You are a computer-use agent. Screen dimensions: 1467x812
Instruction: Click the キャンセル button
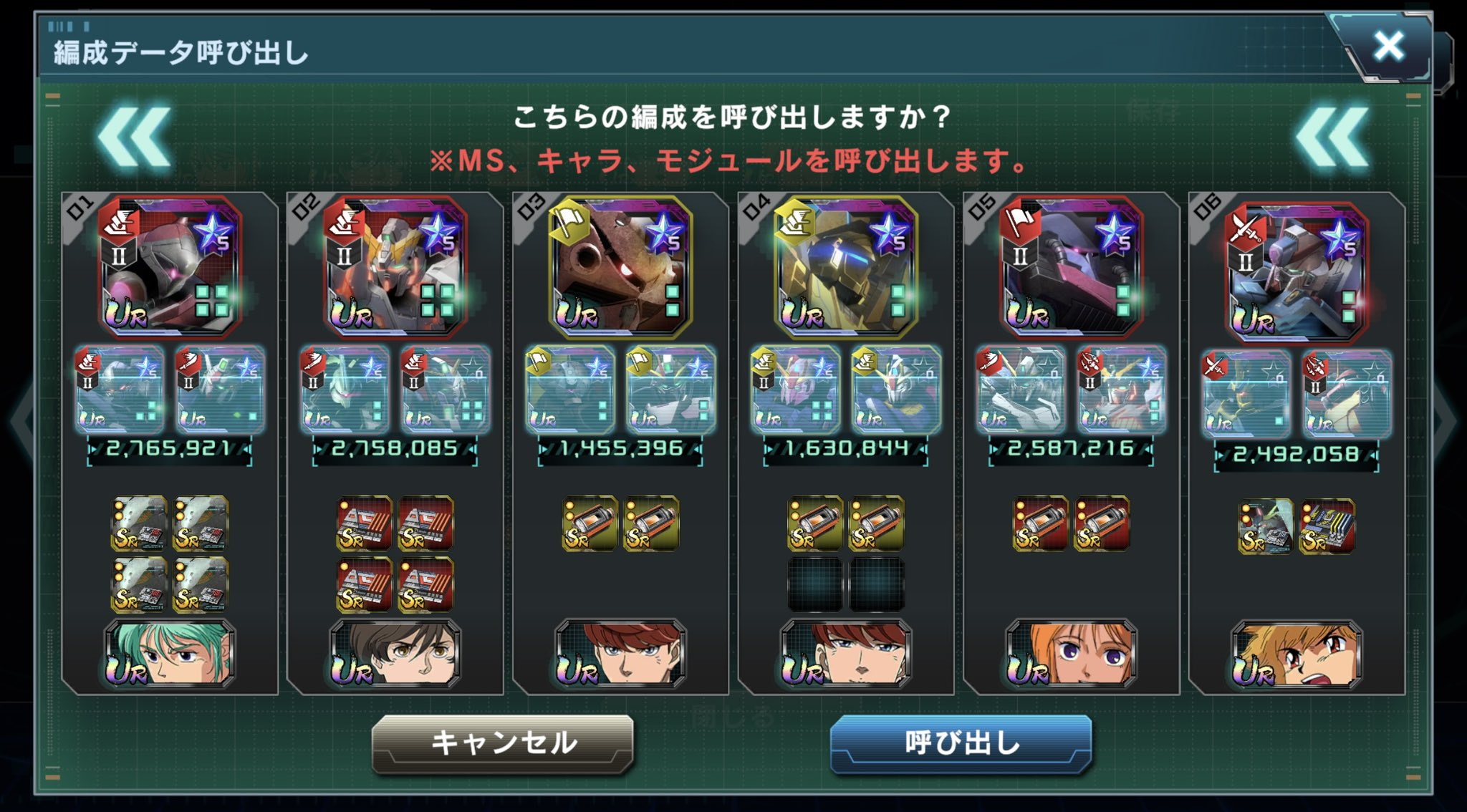503,743
